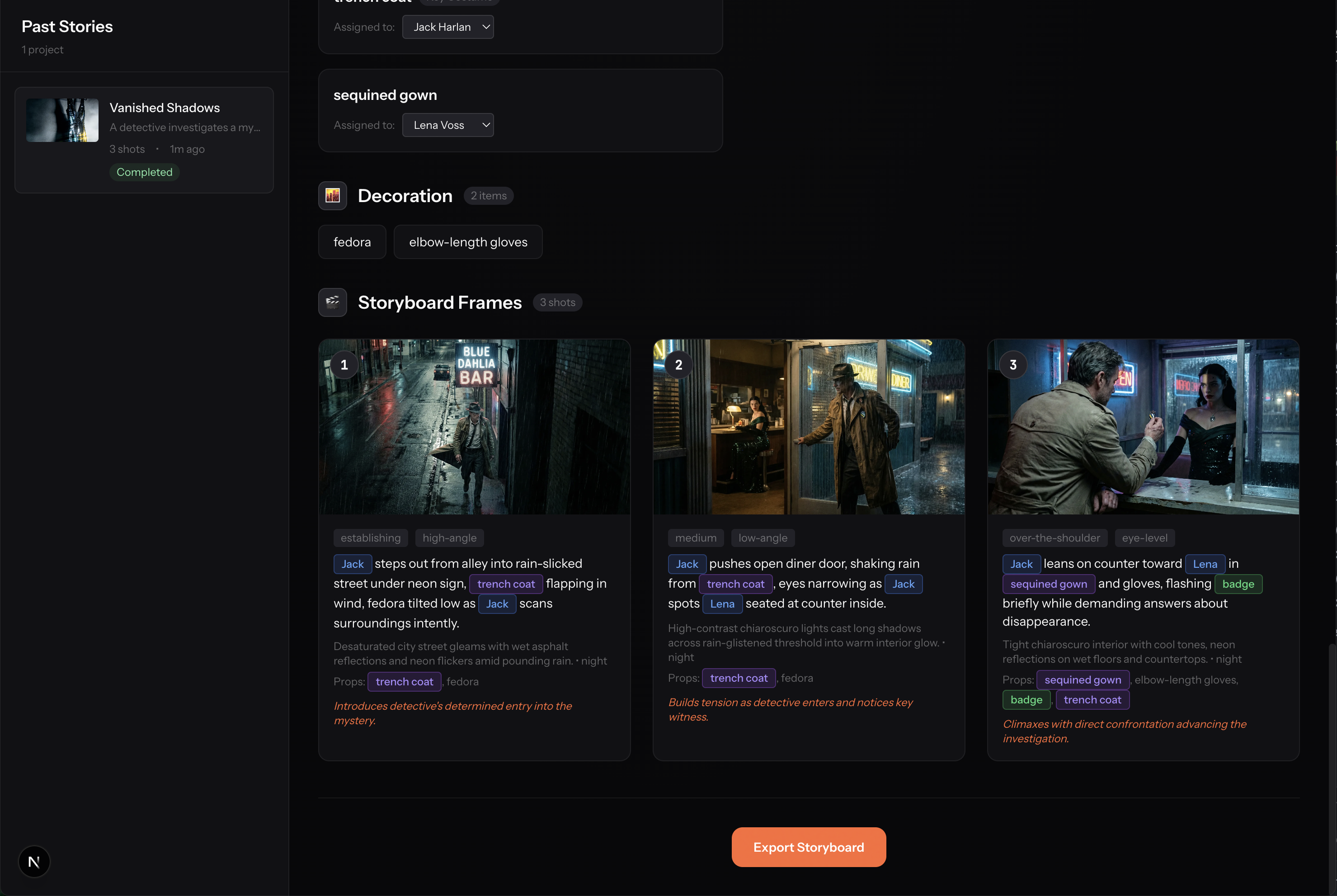Click the Lena tag in shot 2 description
Image resolution: width=1337 pixels, height=896 pixels.
722,604
